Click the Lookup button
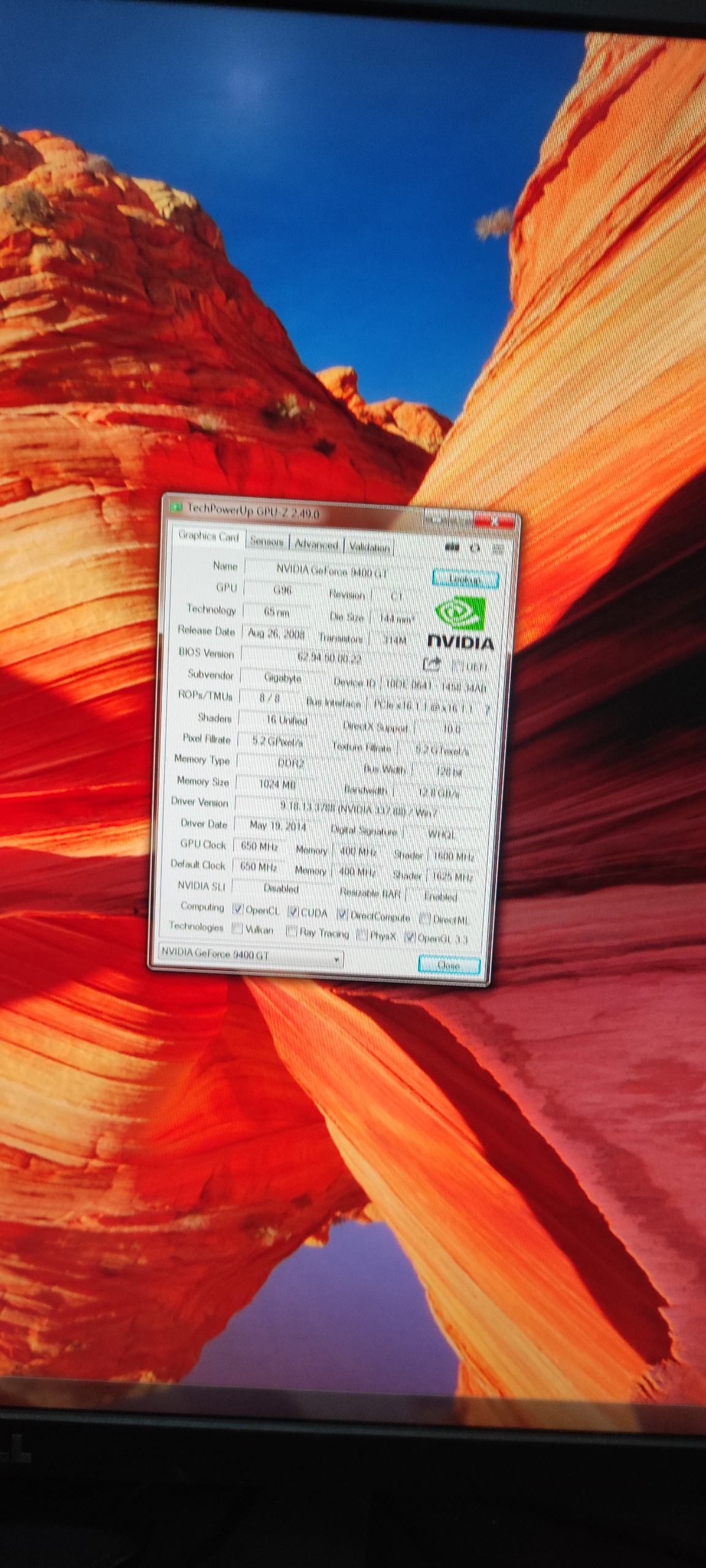The width and height of the screenshot is (706, 1568). click(x=465, y=579)
